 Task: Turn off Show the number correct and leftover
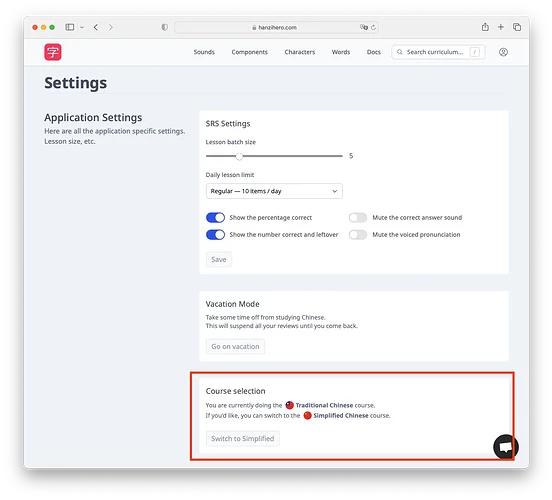pyautogui.click(x=215, y=235)
